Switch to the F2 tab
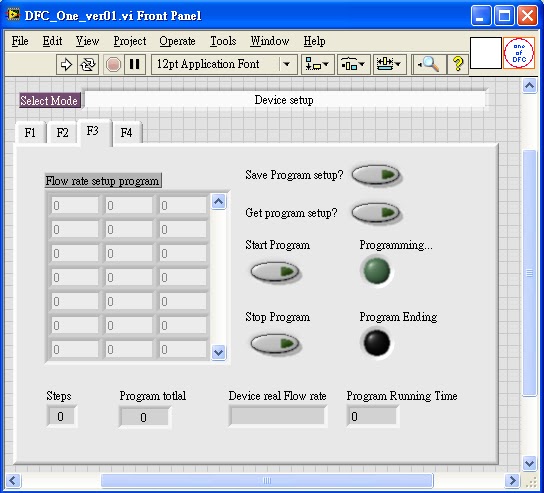Screen dimensions: 544x493 point(62,133)
